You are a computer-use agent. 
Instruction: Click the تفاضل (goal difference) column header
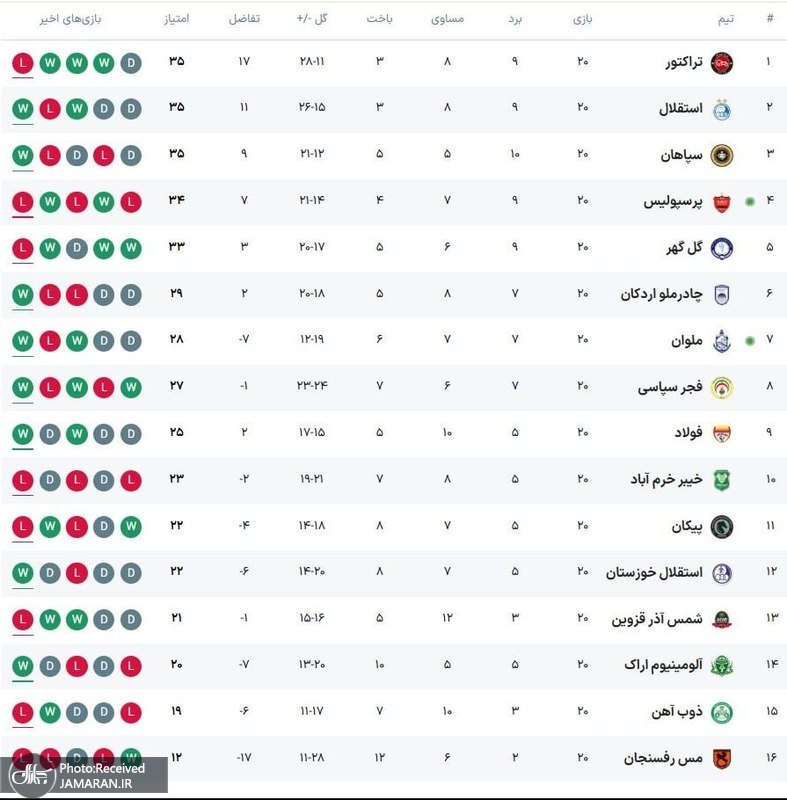pos(244,19)
